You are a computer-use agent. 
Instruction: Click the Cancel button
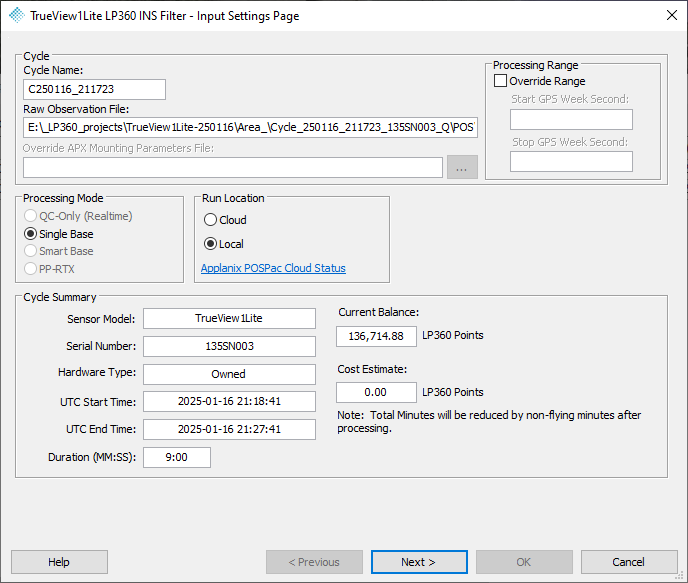[x=629, y=562]
